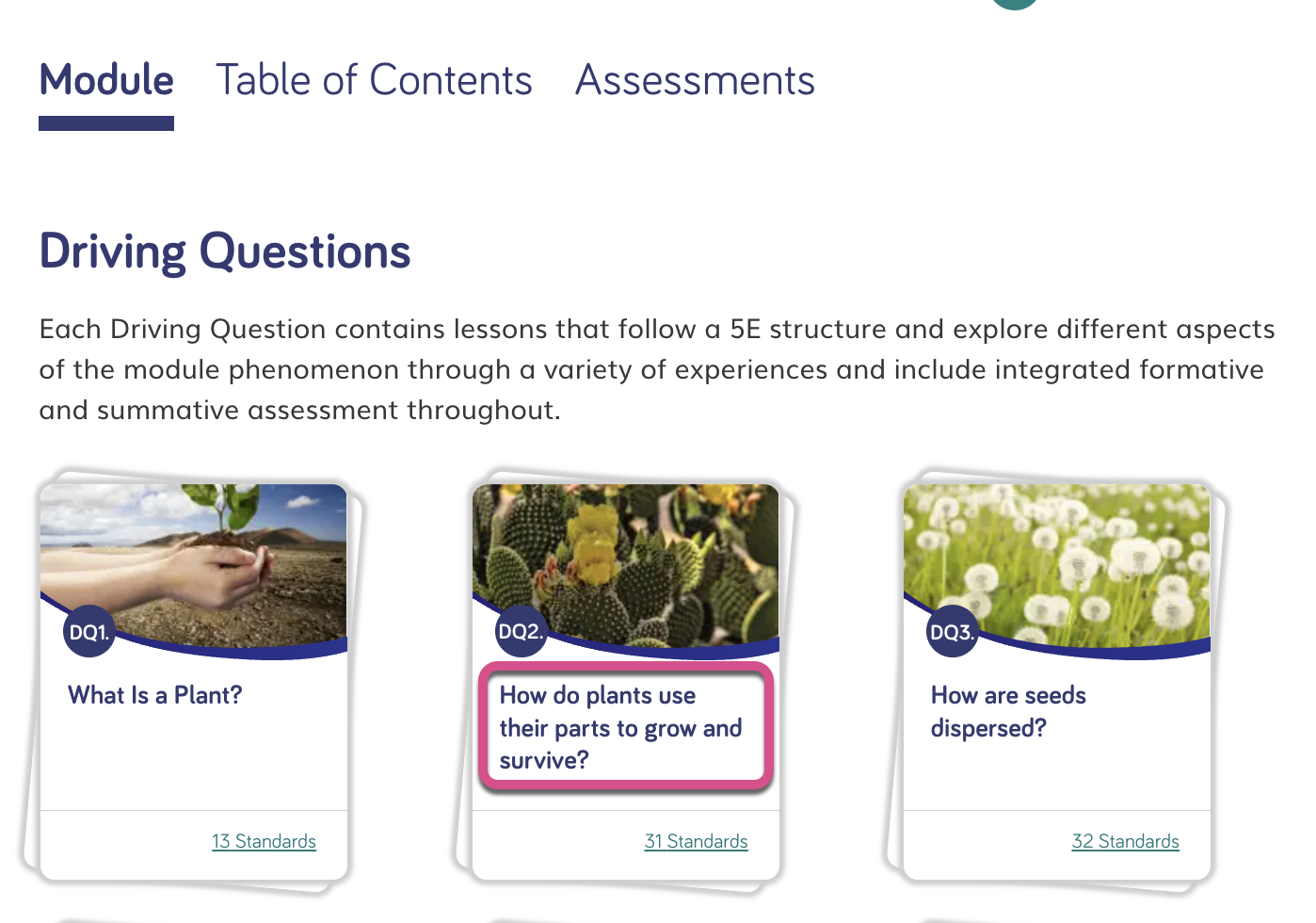Open the cactus card photo
Screen dimensions: 1316x923
coord(626,565)
